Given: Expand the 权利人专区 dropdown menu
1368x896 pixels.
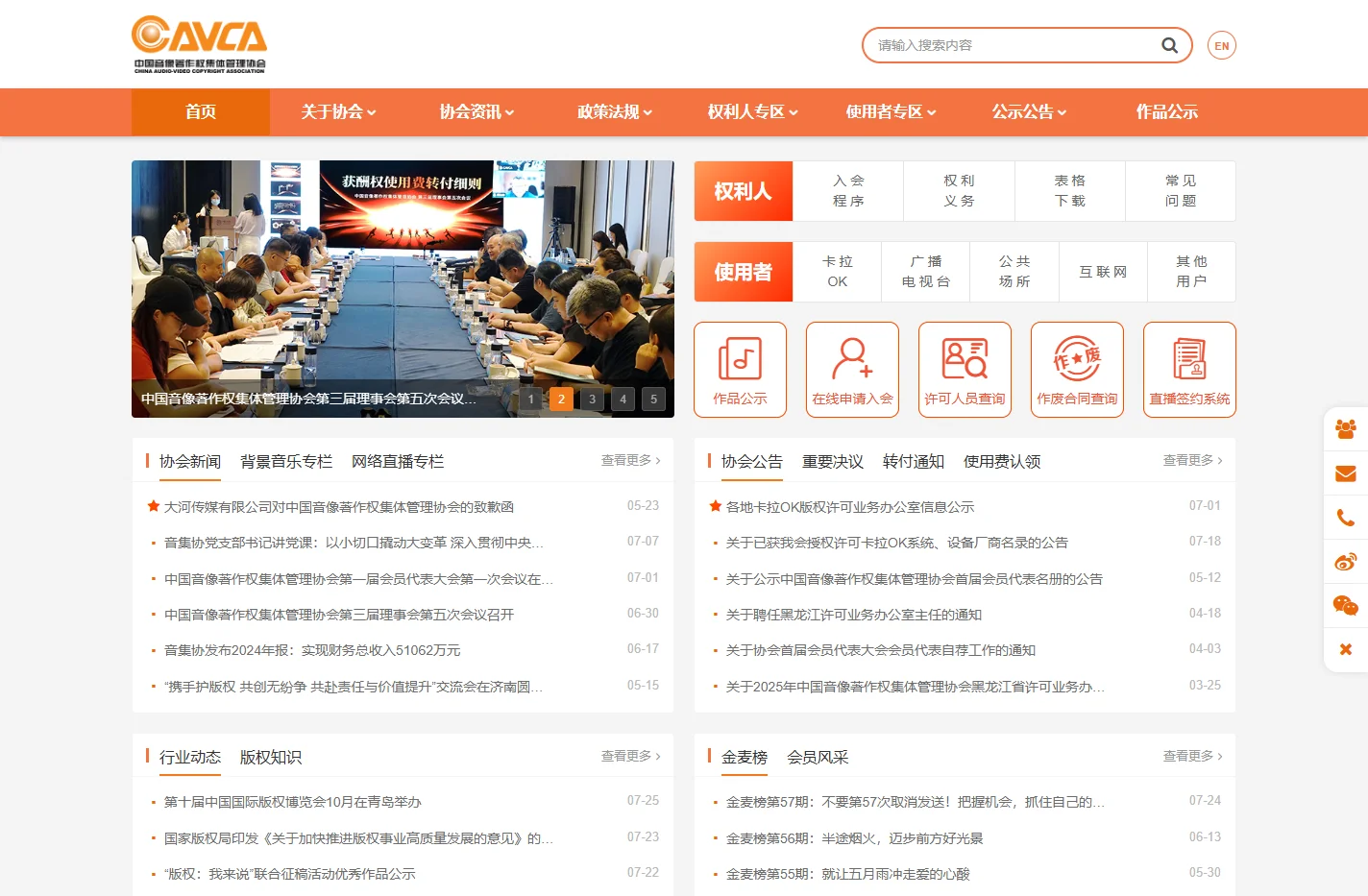Looking at the screenshot, I should click(753, 111).
